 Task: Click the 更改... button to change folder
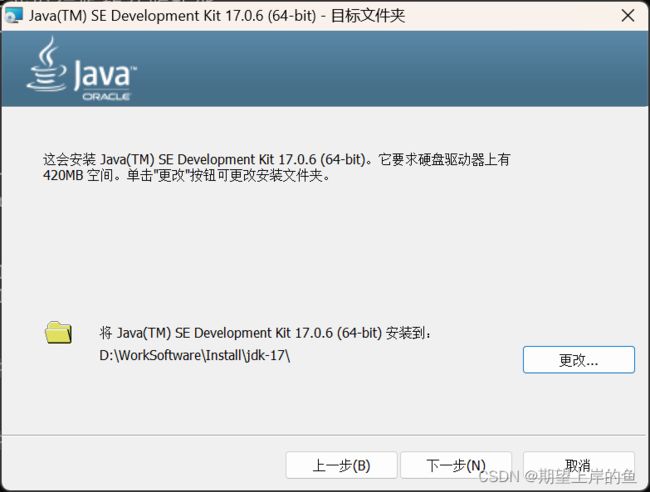(579, 360)
